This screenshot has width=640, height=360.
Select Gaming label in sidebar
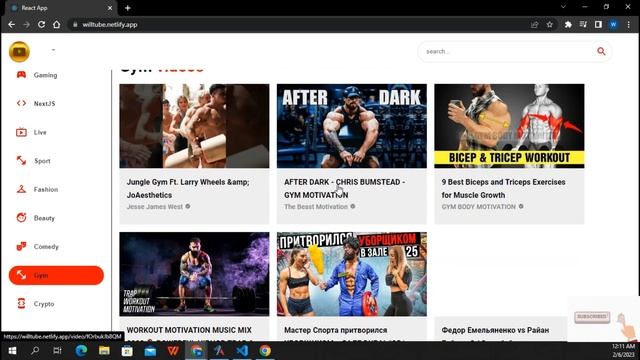pos(45,75)
